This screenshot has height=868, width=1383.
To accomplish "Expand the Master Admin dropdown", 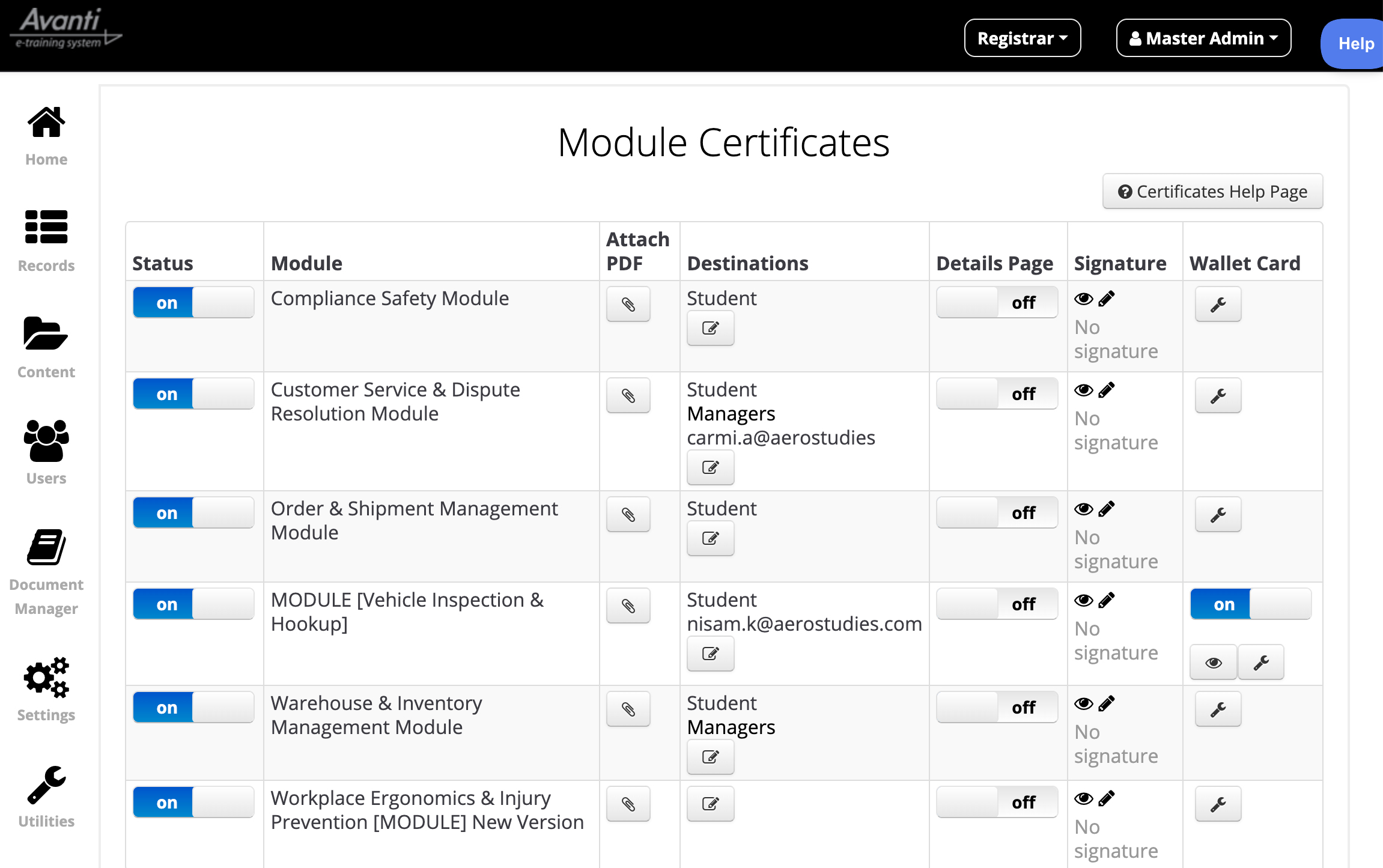I will coord(1203,38).
